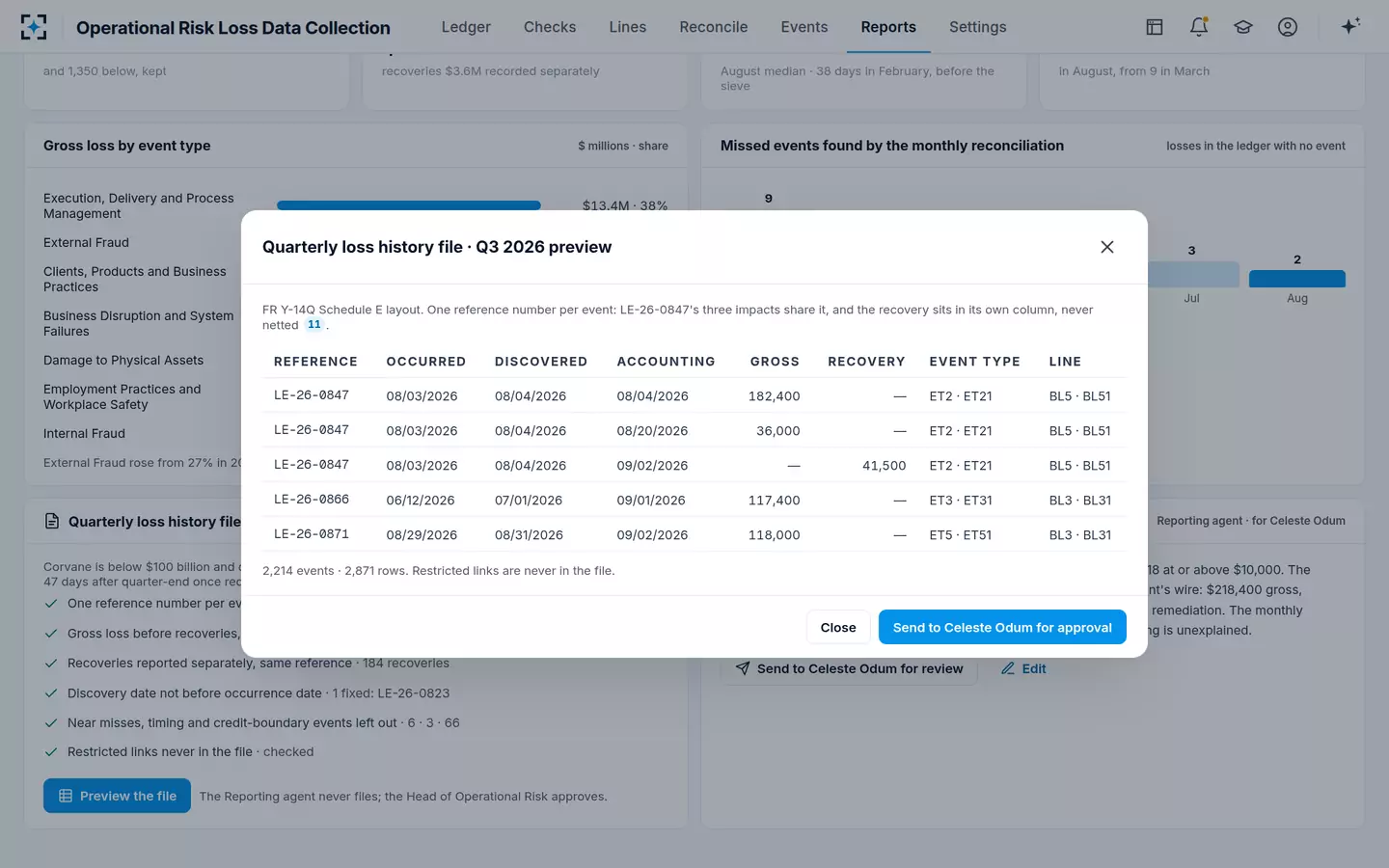
Task: Click accounting date 08/20/2026
Action: [x=652, y=431]
